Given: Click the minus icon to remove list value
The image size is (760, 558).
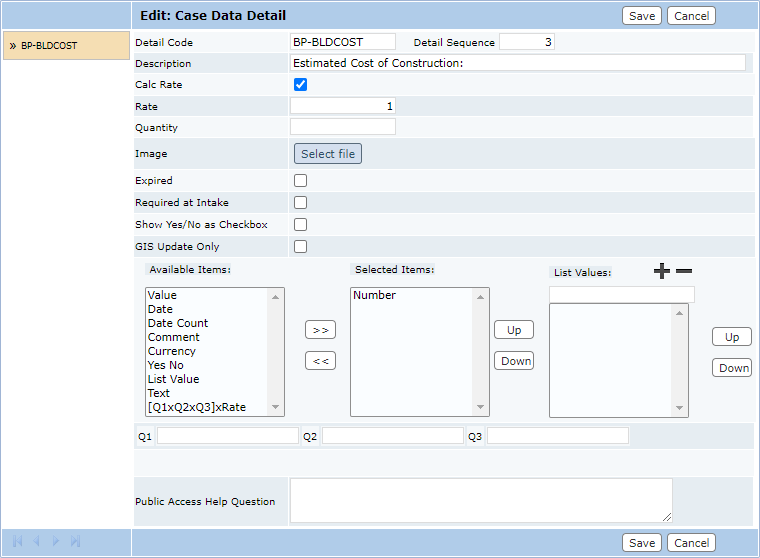Looking at the screenshot, I should (x=684, y=271).
